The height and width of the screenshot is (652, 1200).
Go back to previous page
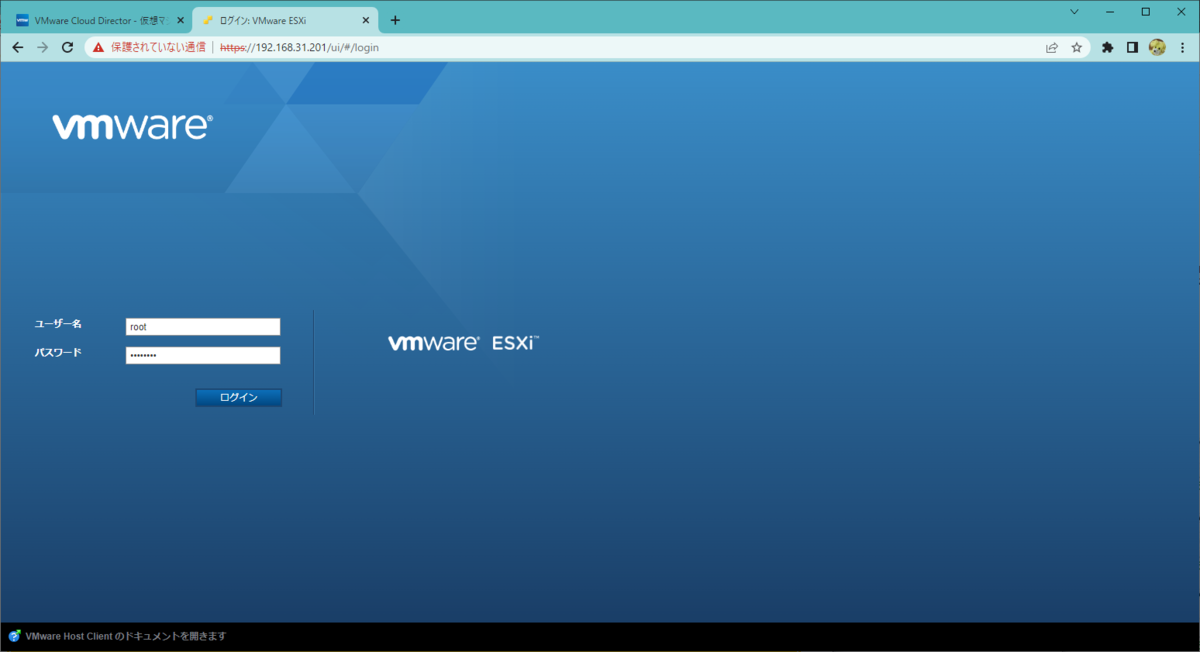tap(18, 47)
